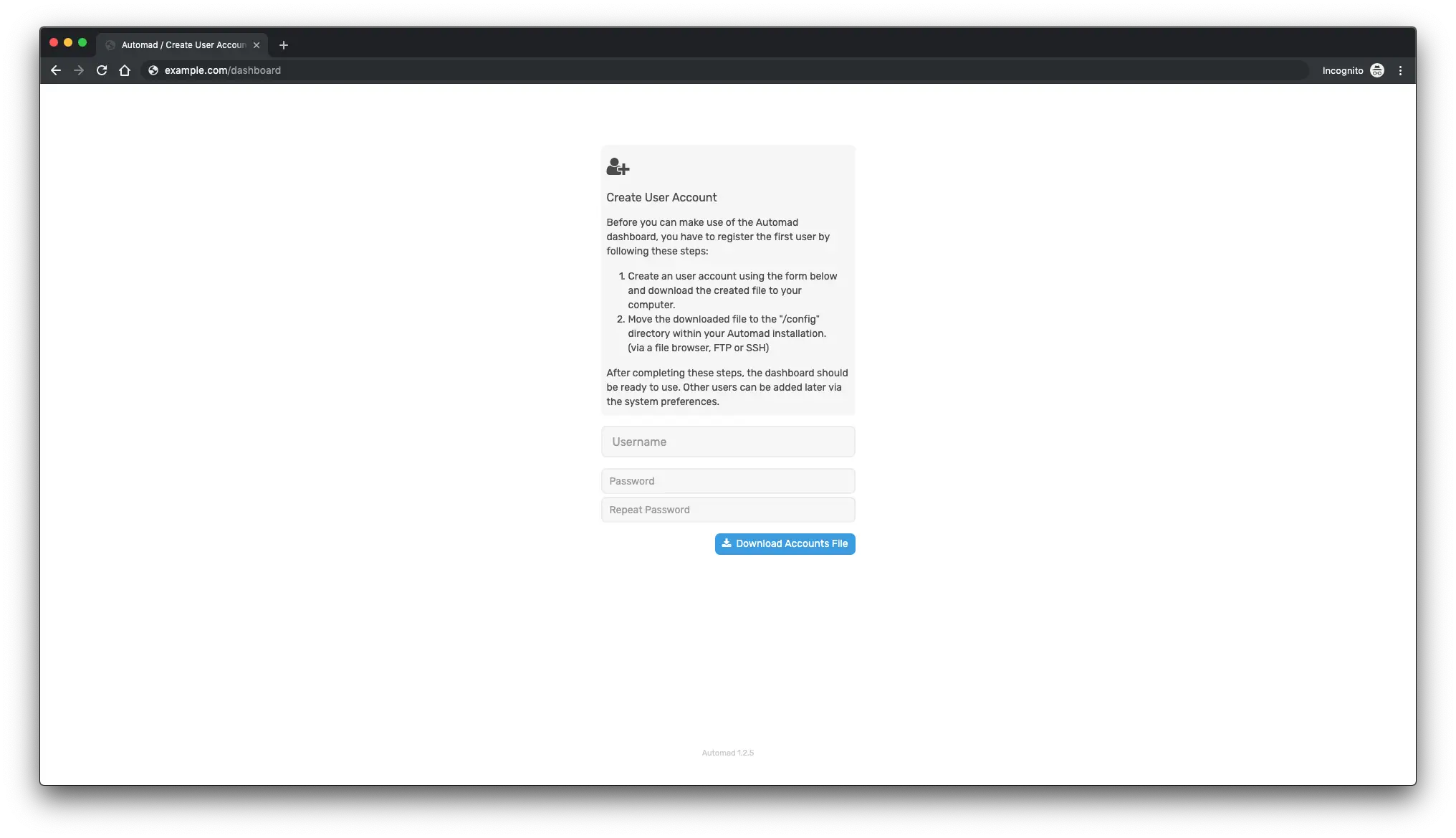Focus the Username input field

[728, 442]
